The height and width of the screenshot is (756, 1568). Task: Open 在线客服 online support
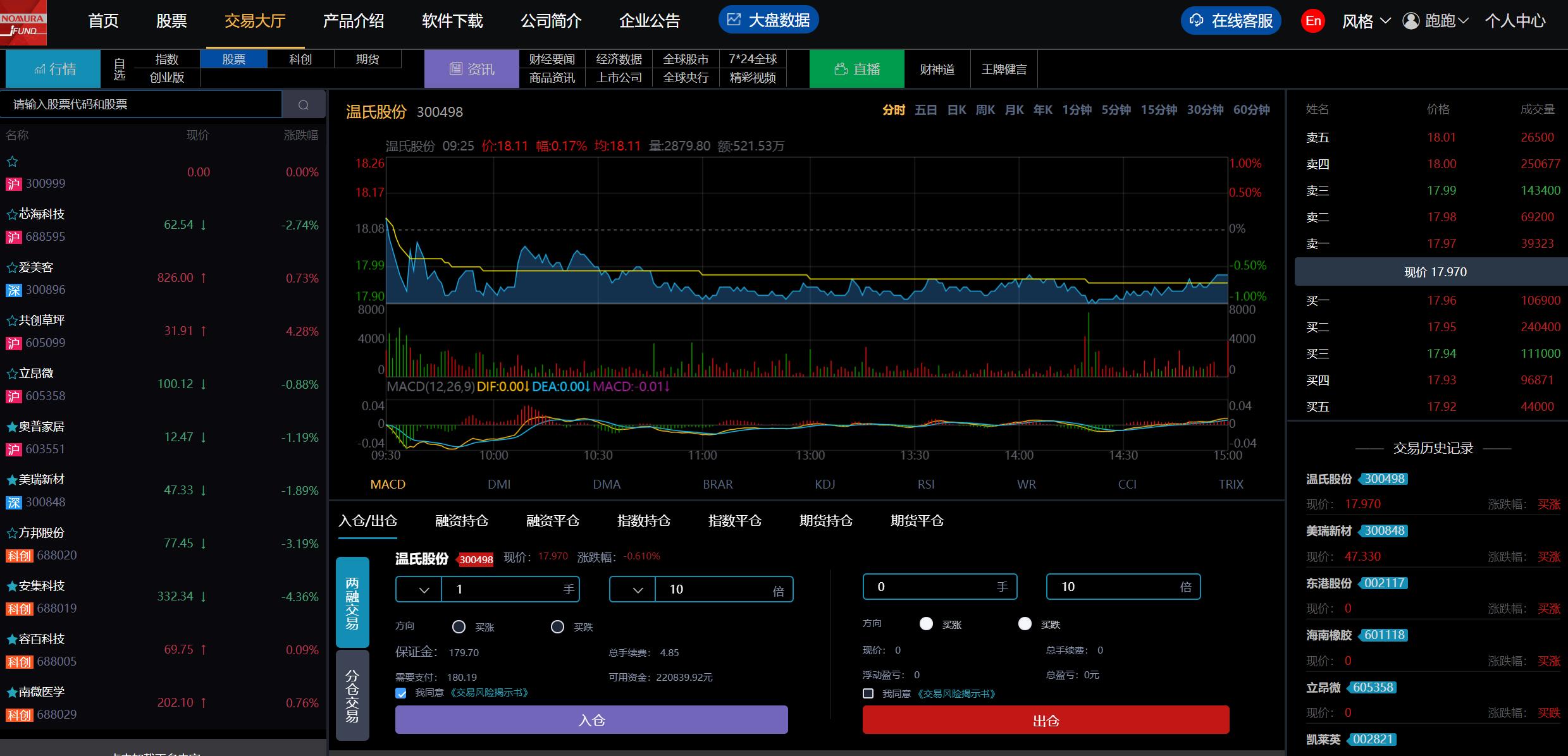click(1231, 21)
